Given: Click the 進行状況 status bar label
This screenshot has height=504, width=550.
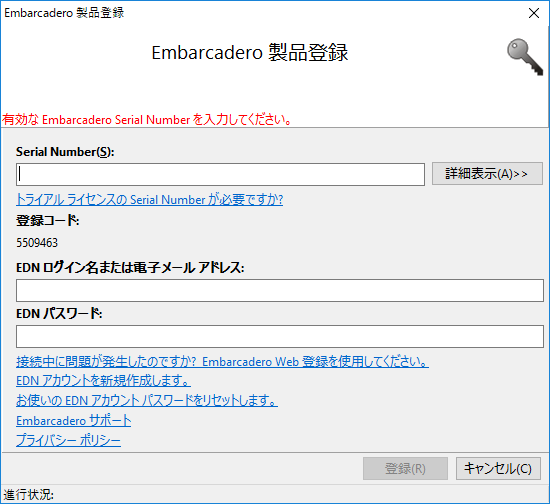Looking at the screenshot, I should (28, 495).
